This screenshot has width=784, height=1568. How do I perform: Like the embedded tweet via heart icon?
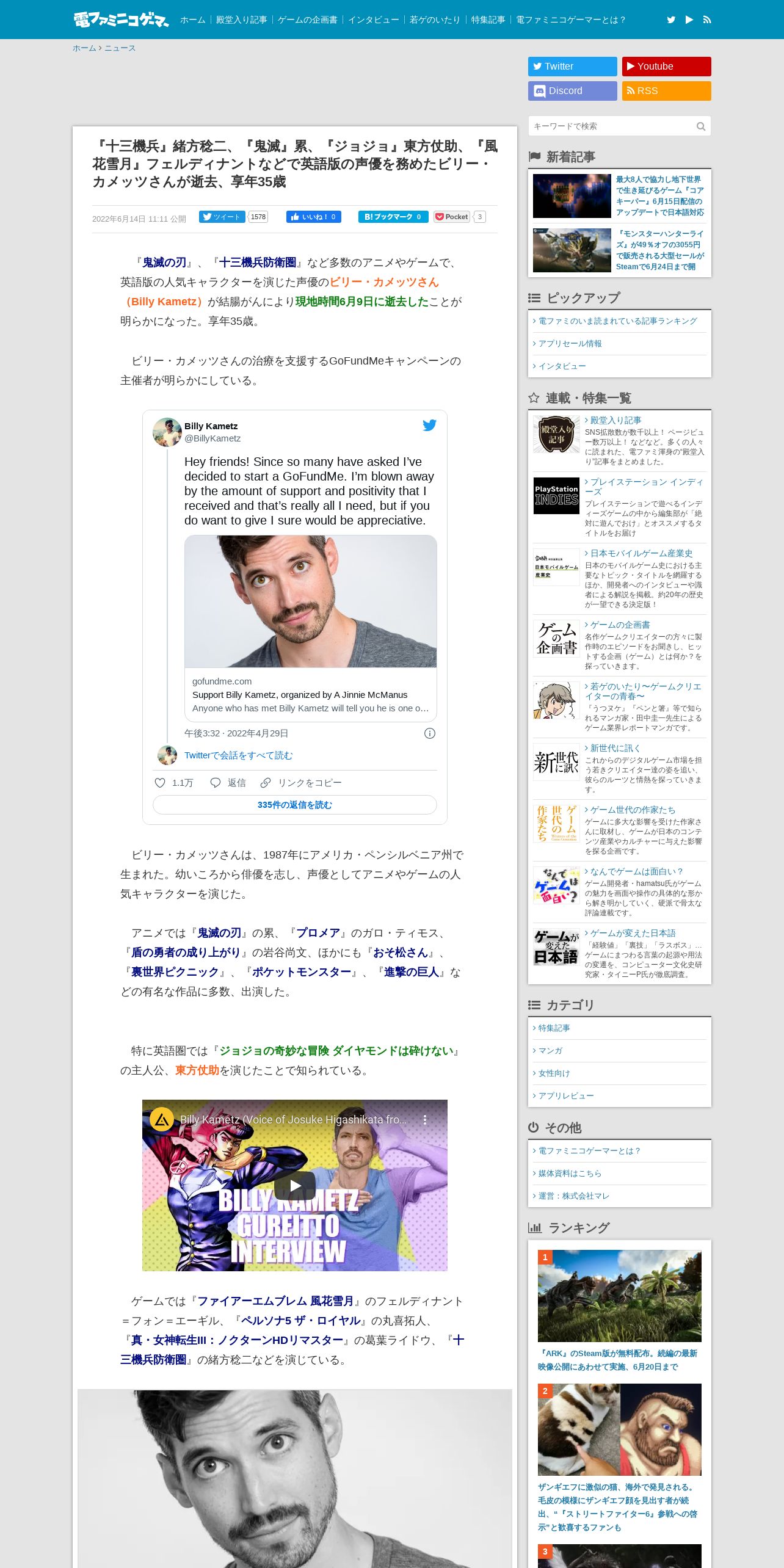(x=160, y=783)
